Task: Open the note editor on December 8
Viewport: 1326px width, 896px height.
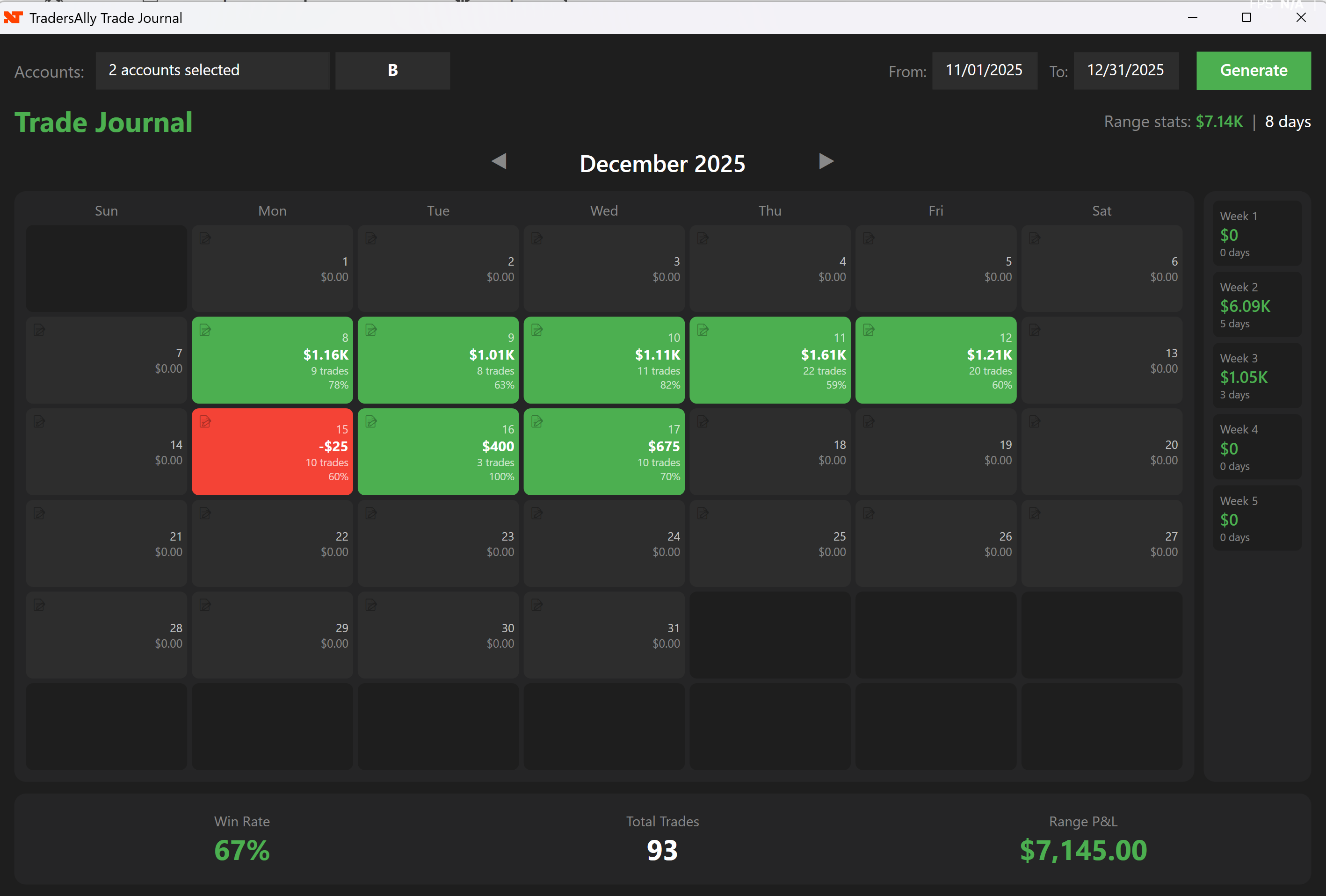Action: tap(206, 330)
